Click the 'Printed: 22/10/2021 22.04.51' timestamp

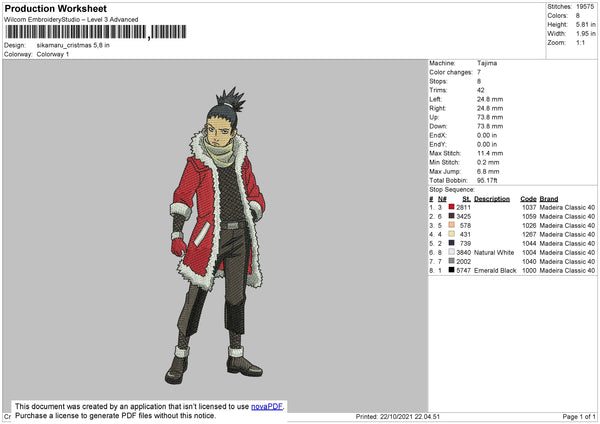click(x=397, y=417)
